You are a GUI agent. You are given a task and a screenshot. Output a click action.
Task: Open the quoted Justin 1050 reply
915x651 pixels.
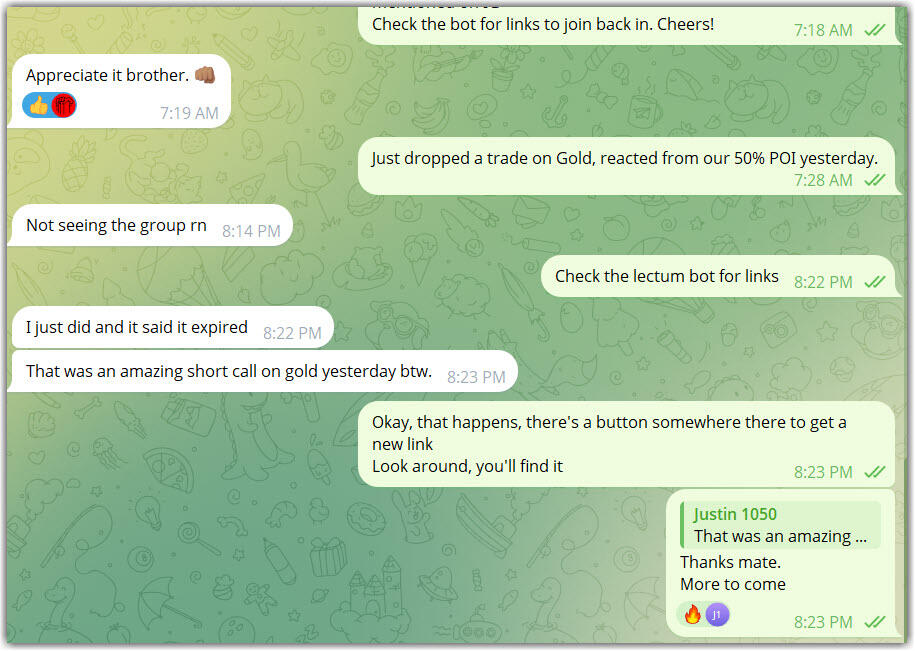click(780, 525)
